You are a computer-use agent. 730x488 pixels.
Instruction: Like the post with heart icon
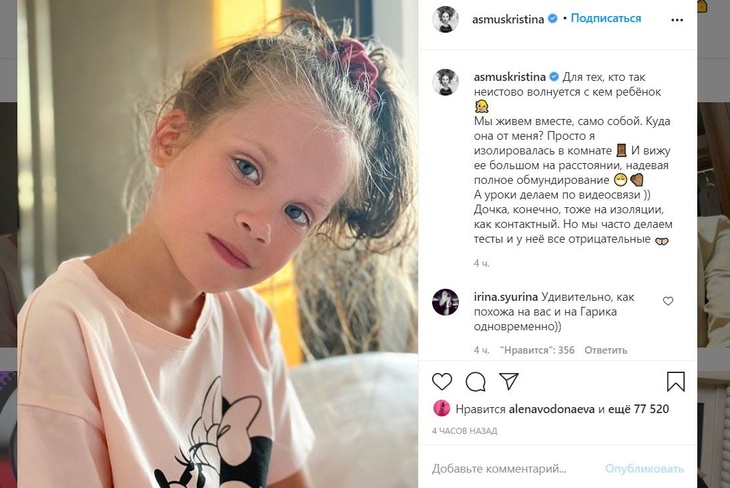(x=442, y=381)
